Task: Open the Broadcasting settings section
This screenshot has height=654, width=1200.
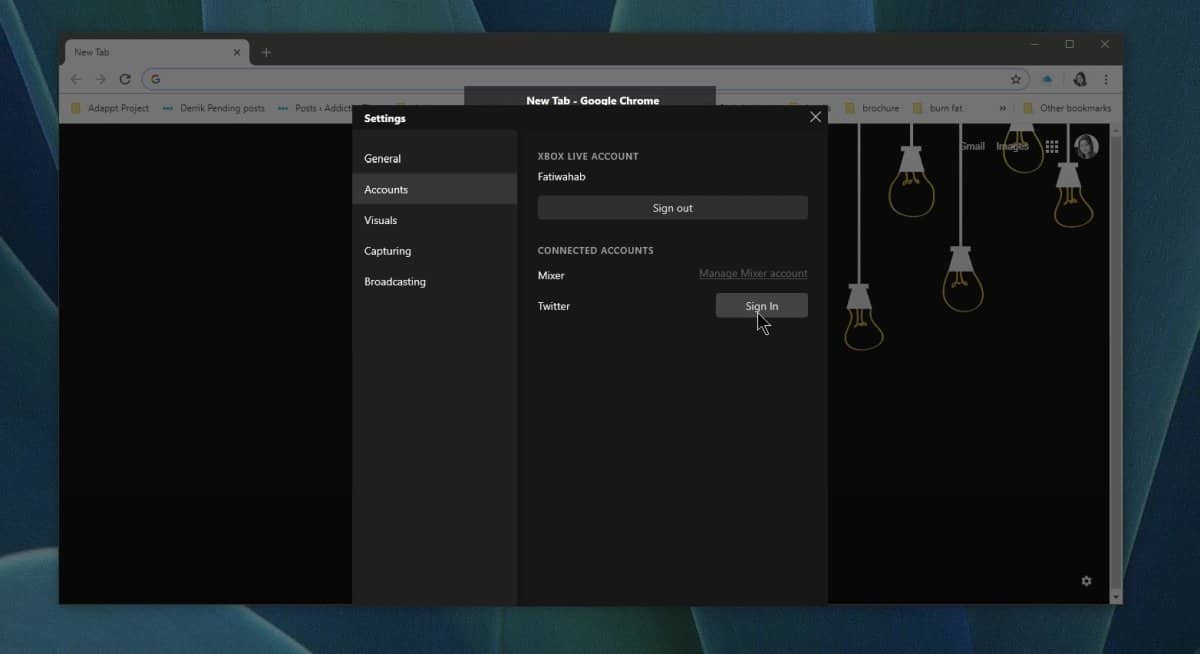Action: (x=434, y=282)
